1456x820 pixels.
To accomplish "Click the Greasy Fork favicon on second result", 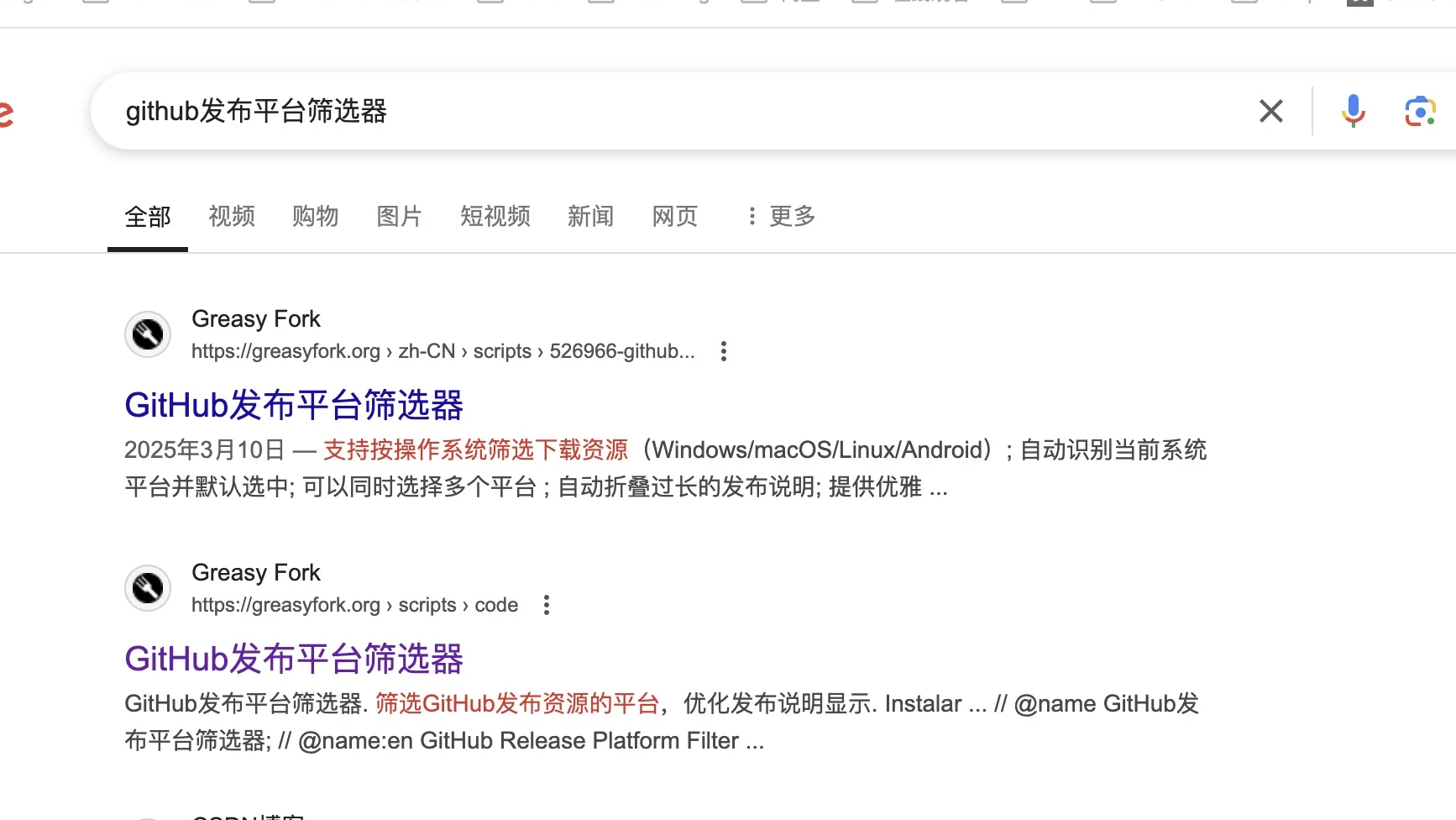I will point(147,587).
